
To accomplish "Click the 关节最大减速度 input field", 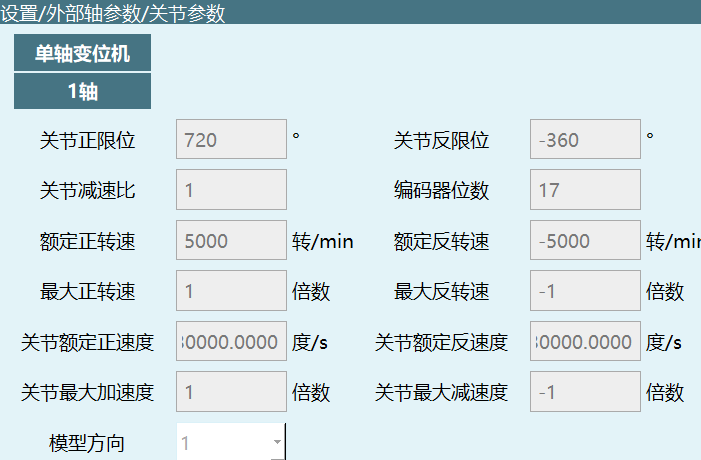I will click(x=585, y=392).
